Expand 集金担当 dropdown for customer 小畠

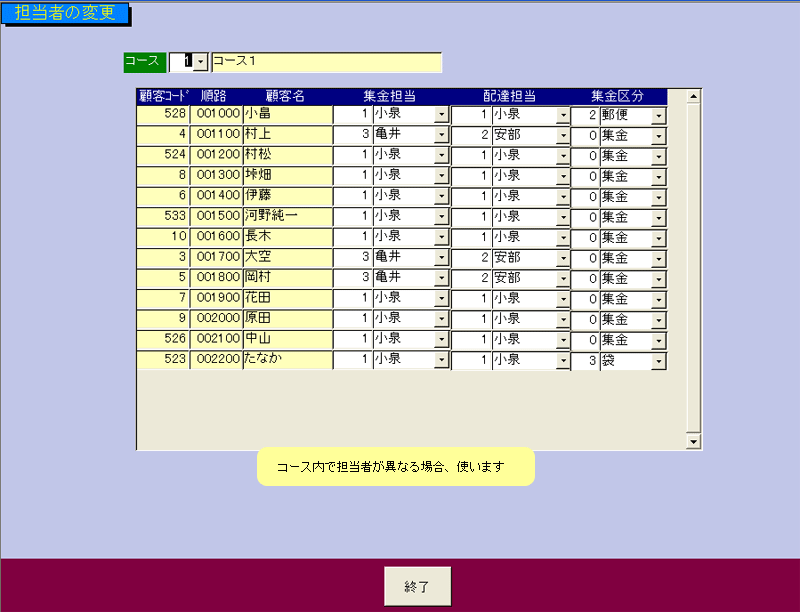coord(441,115)
